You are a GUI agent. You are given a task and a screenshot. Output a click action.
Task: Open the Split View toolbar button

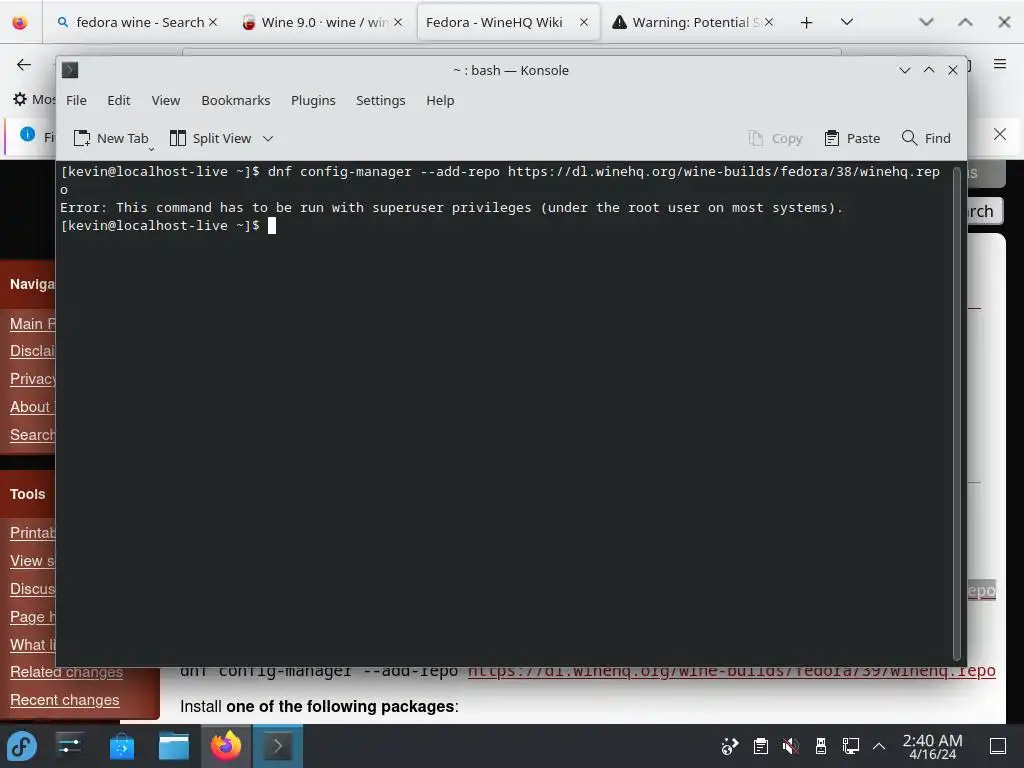coord(211,138)
